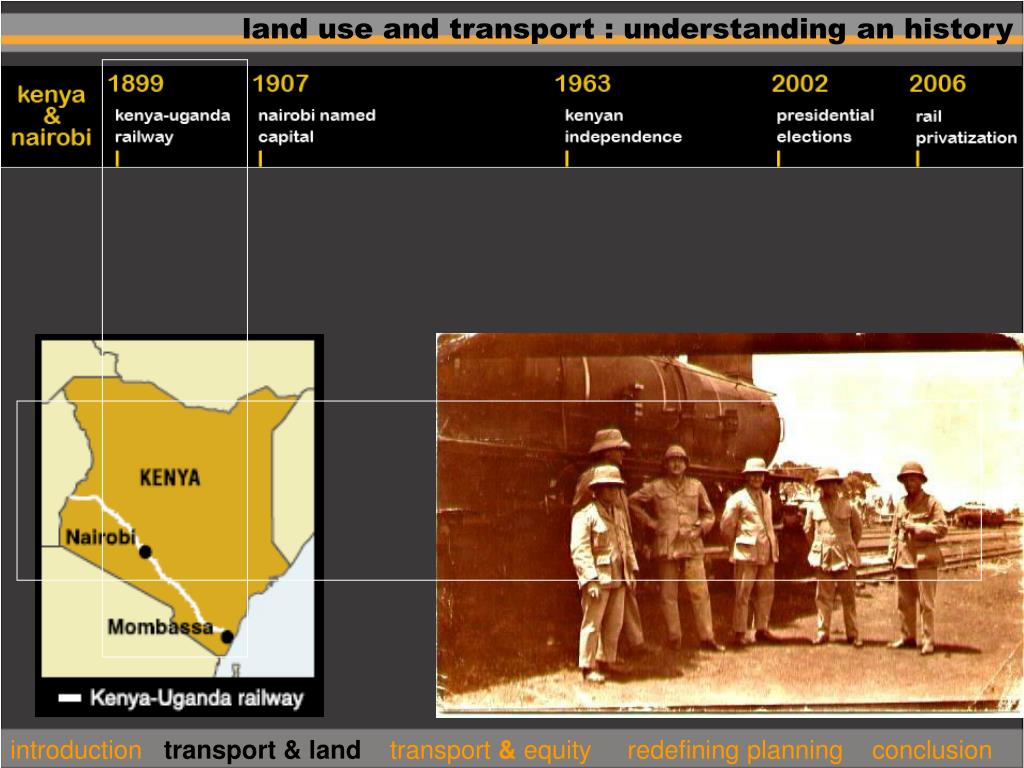The image size is (1024, 768).
Task: Select the transport & land tab
Action: tap(262, 750)
